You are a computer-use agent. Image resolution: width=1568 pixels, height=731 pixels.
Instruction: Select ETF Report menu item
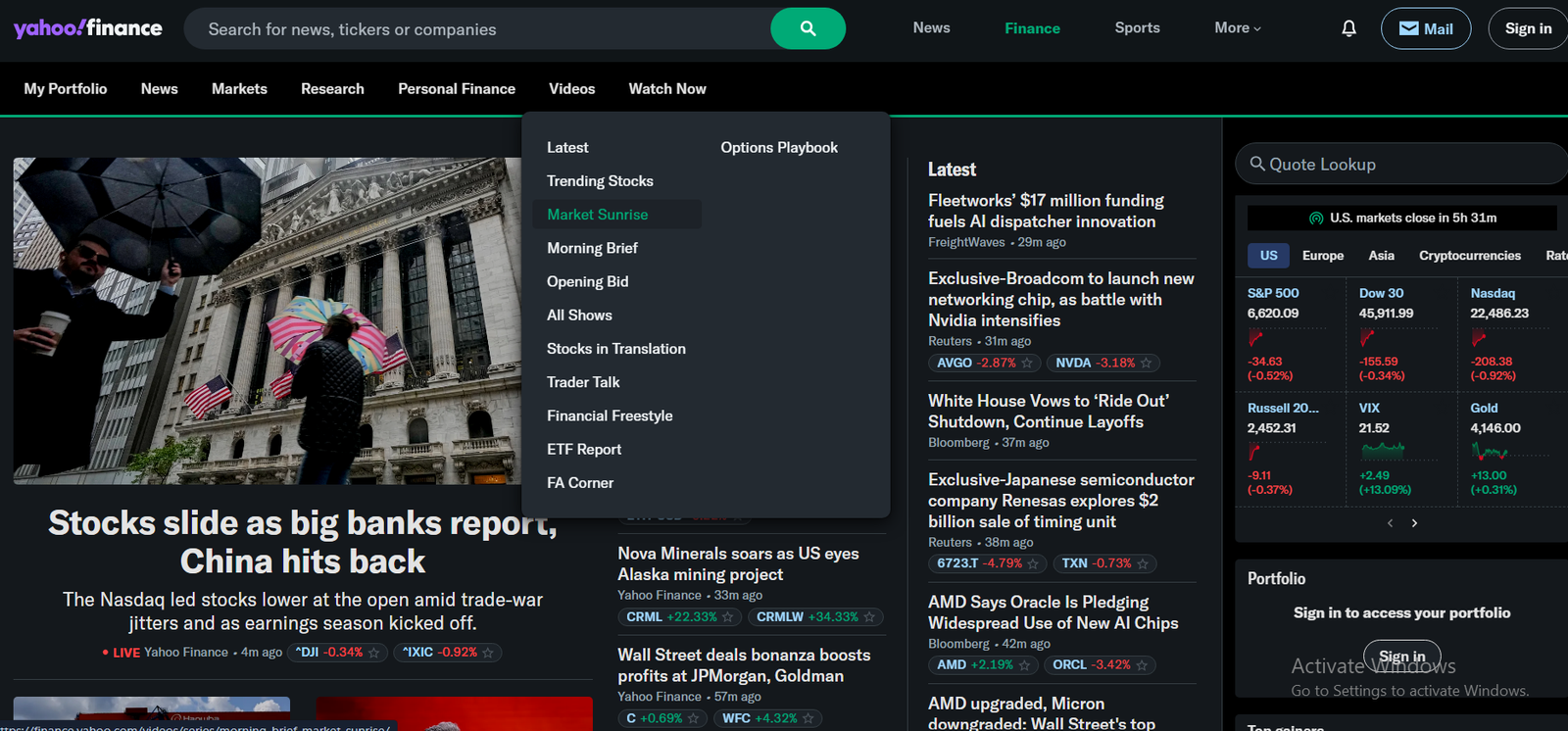pos(584,450)
